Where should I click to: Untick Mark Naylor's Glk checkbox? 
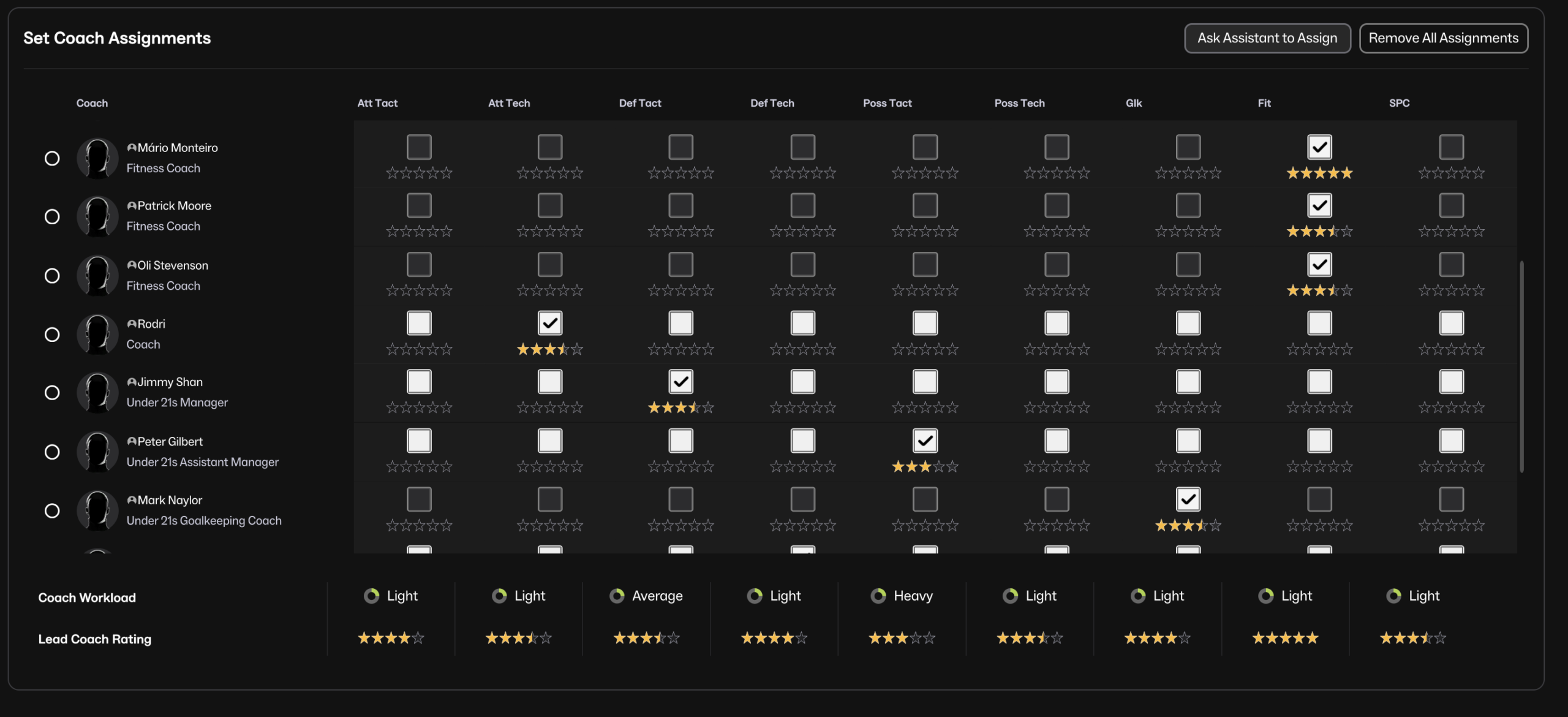click(x=1188, y=499)
